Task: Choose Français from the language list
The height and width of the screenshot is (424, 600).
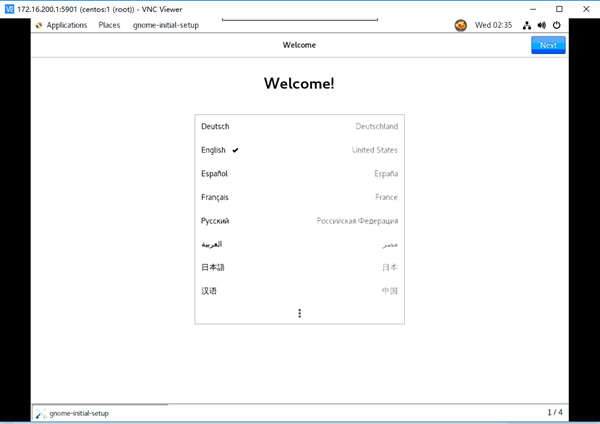Action: [299, 197]
